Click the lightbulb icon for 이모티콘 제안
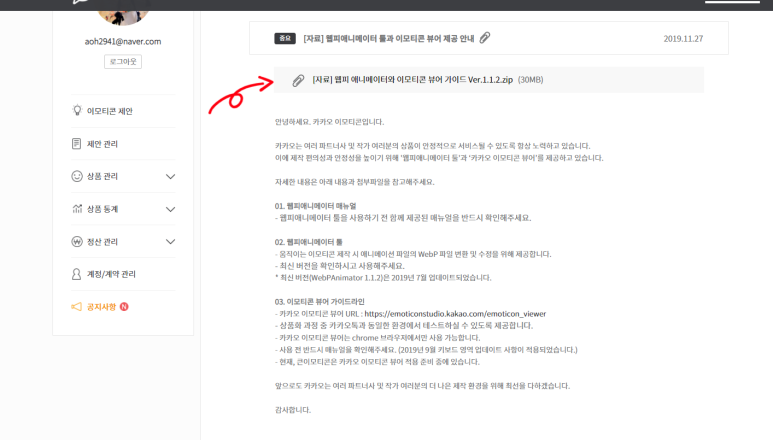Image resolution: width=773 pixels, height=440 pixels. click(77, 110)
